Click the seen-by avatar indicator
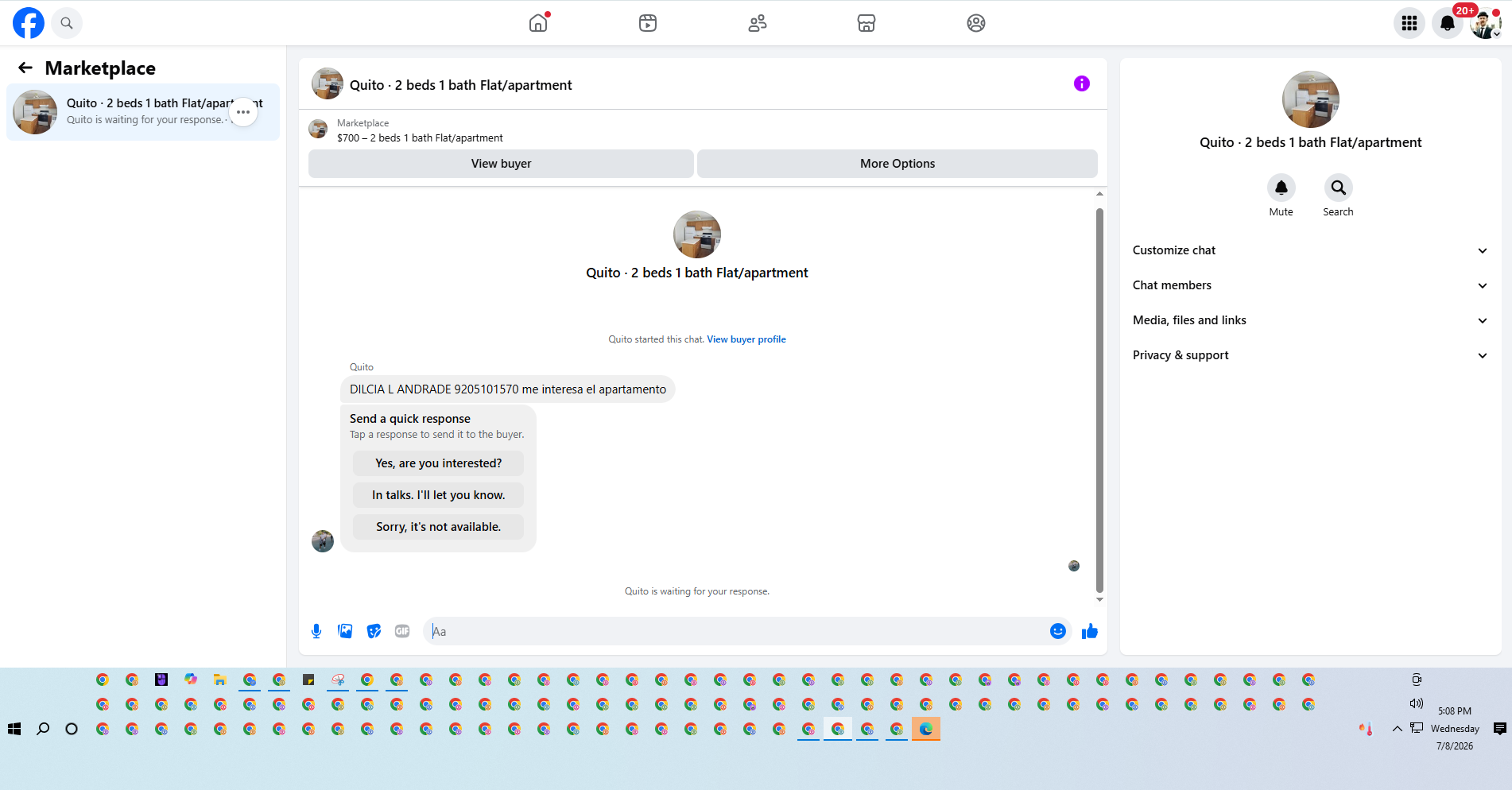This screenshot has height=790, width=1512. click(x=1074, y=566)
